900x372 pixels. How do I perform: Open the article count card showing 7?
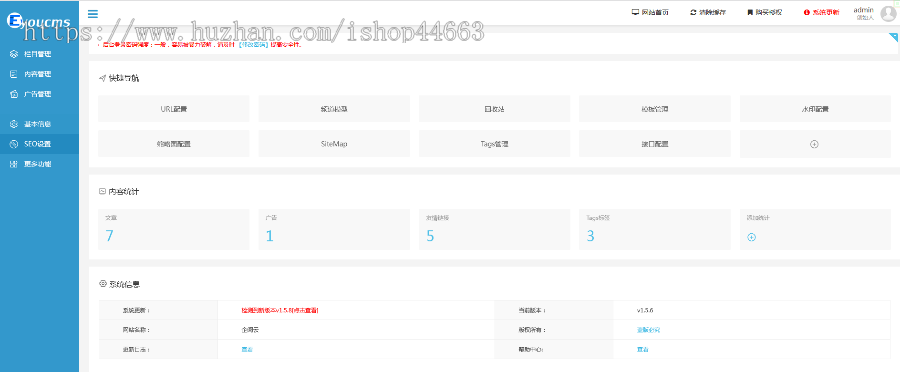point(174,229)
